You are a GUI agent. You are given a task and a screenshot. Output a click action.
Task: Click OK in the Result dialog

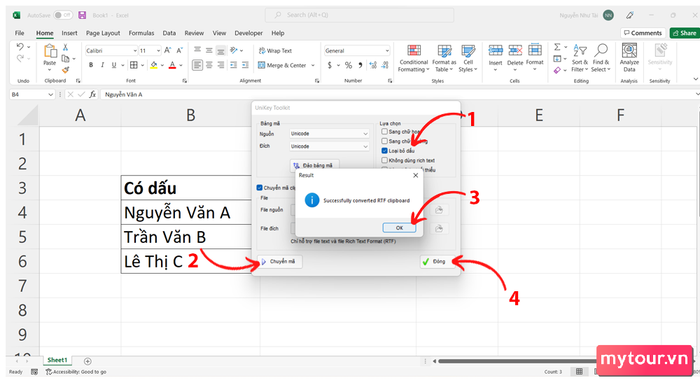tap(399, 228)
